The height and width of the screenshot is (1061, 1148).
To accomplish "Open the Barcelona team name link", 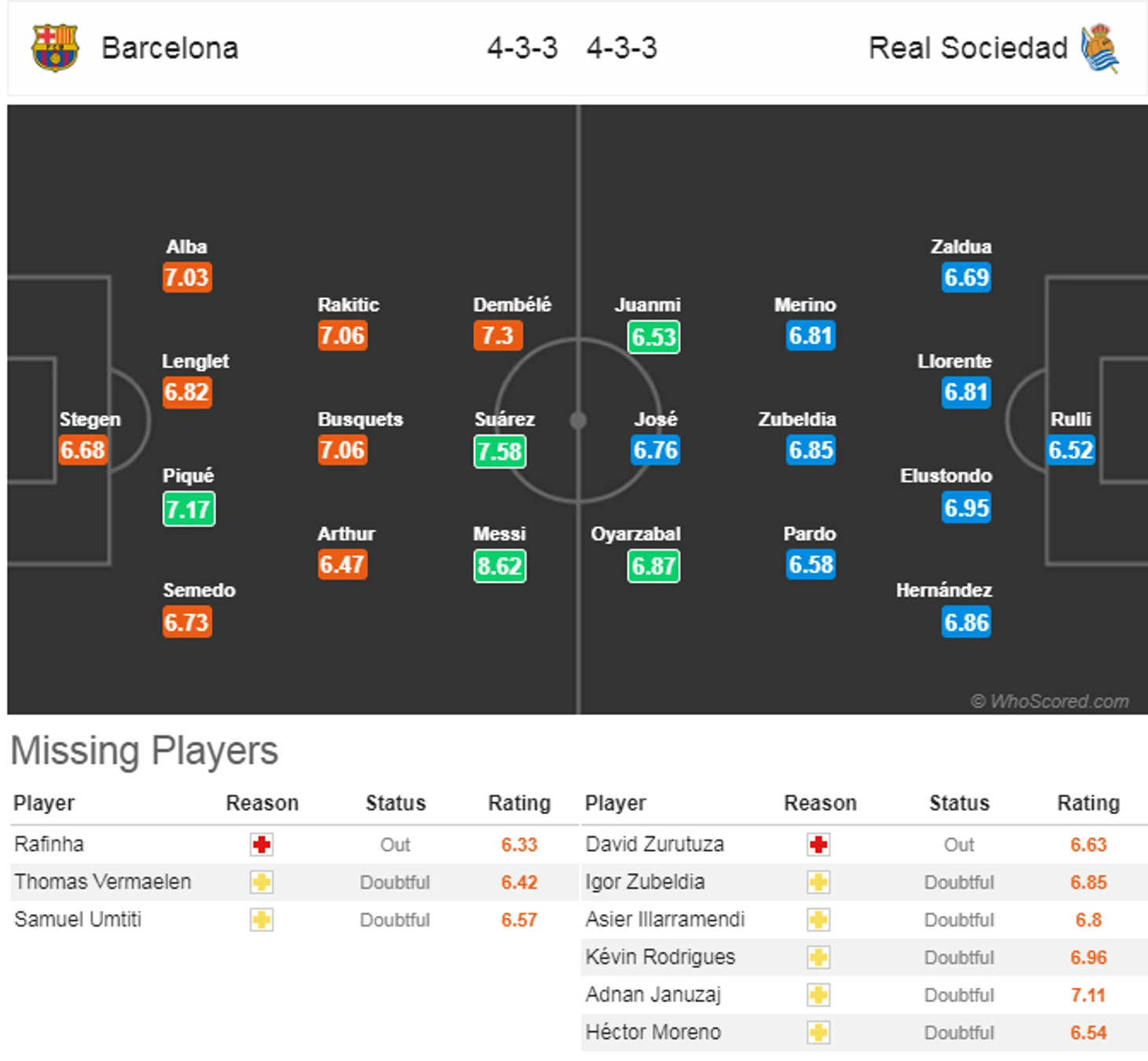I will pos(170,48).
